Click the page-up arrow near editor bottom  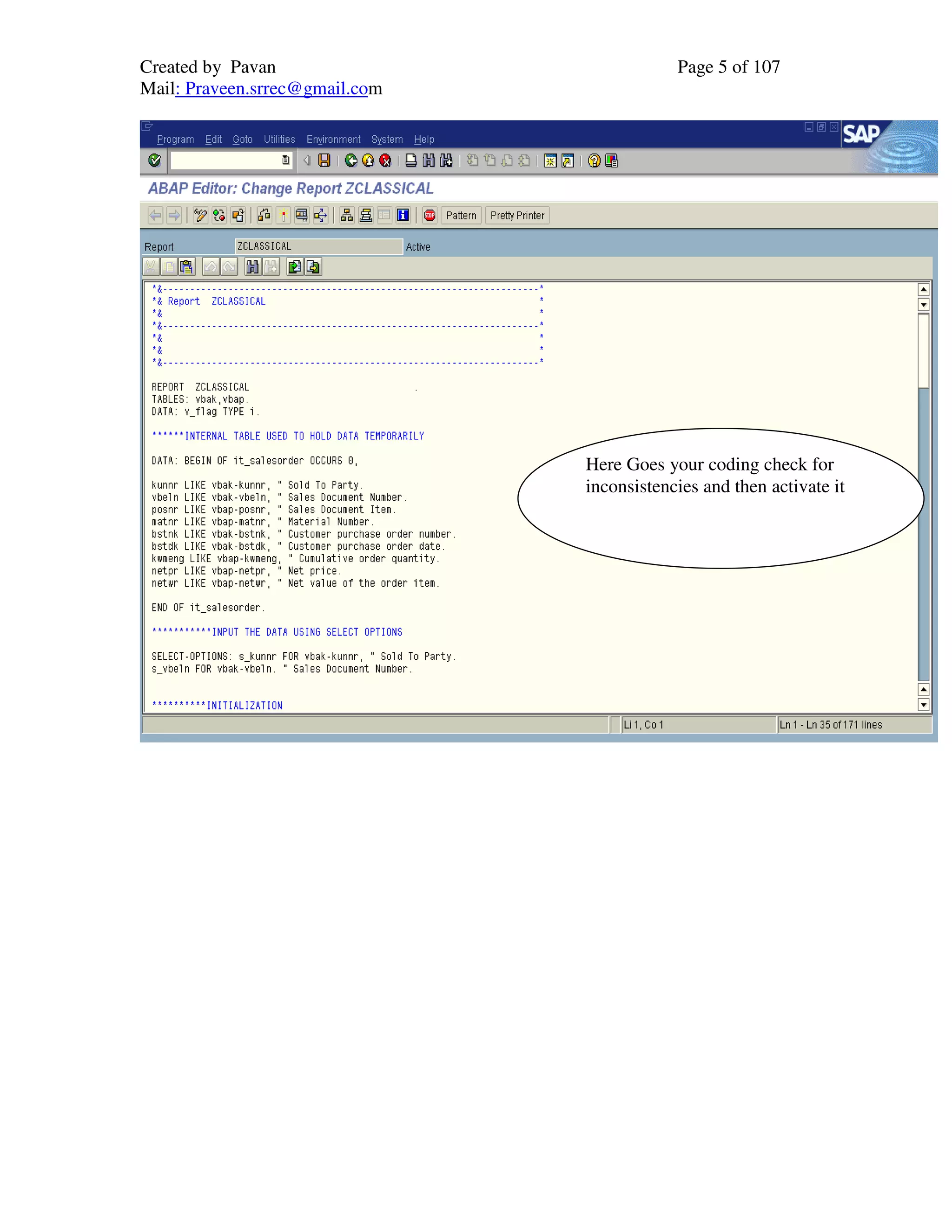(x=923, y=689)
